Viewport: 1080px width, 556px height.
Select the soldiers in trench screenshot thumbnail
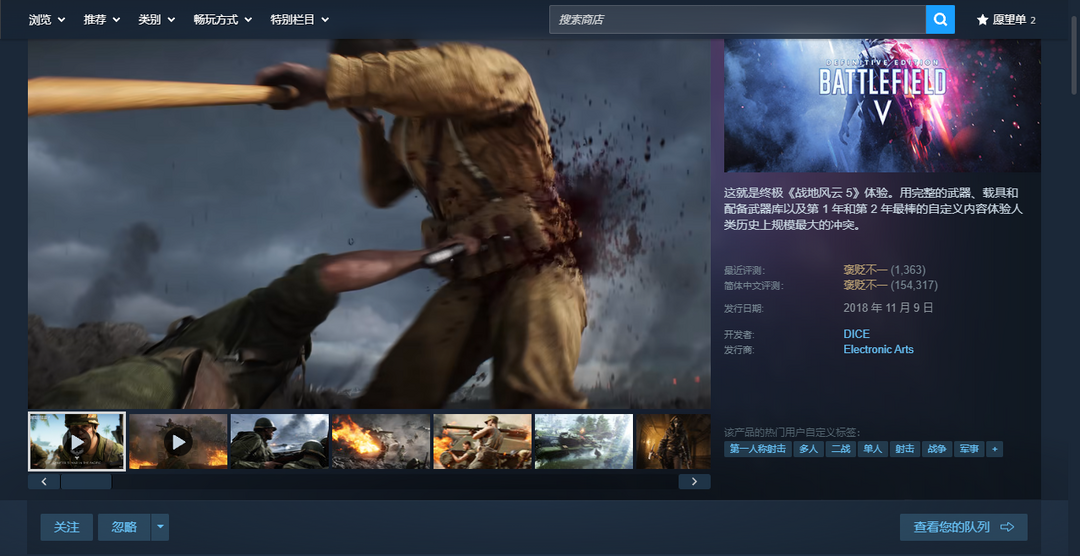[x=280, y=442]
